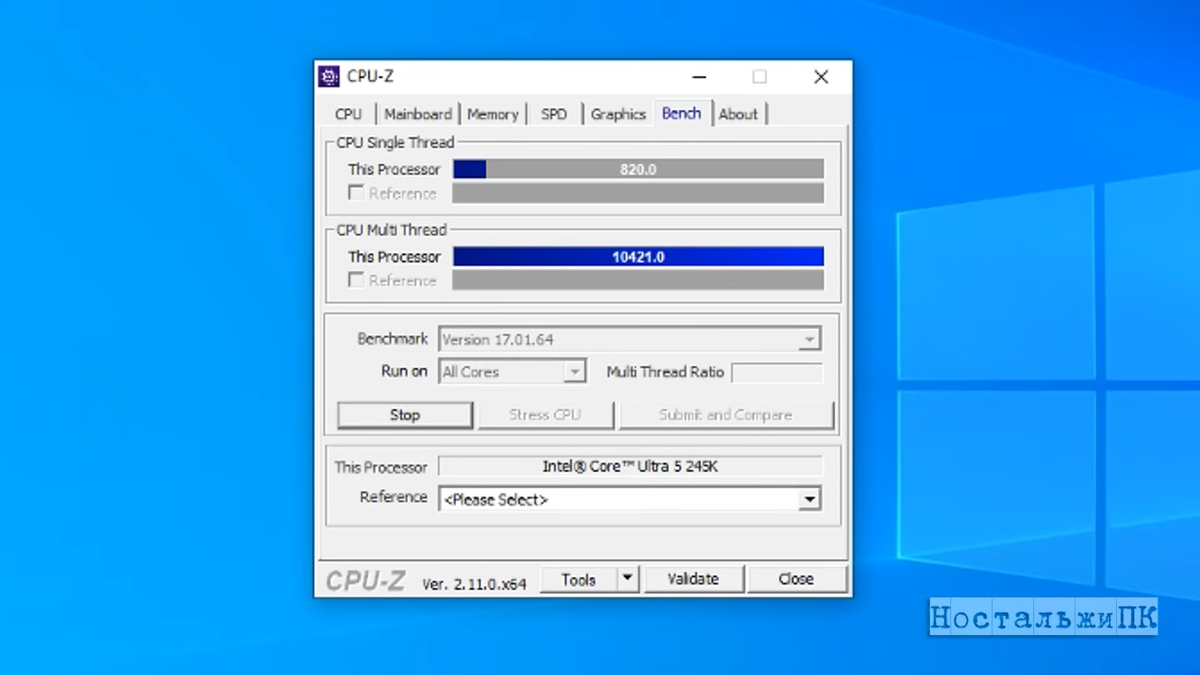Open the SPD tab
1200x675 pixels.
pyautogui.click(x=554, y=114)
